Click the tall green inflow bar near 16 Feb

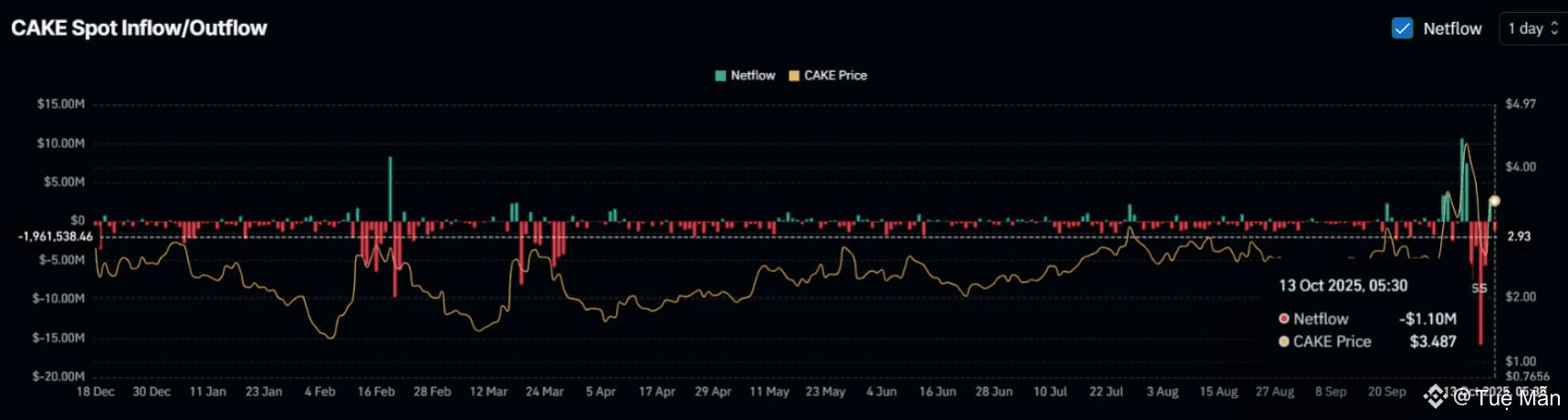[390, 189]
